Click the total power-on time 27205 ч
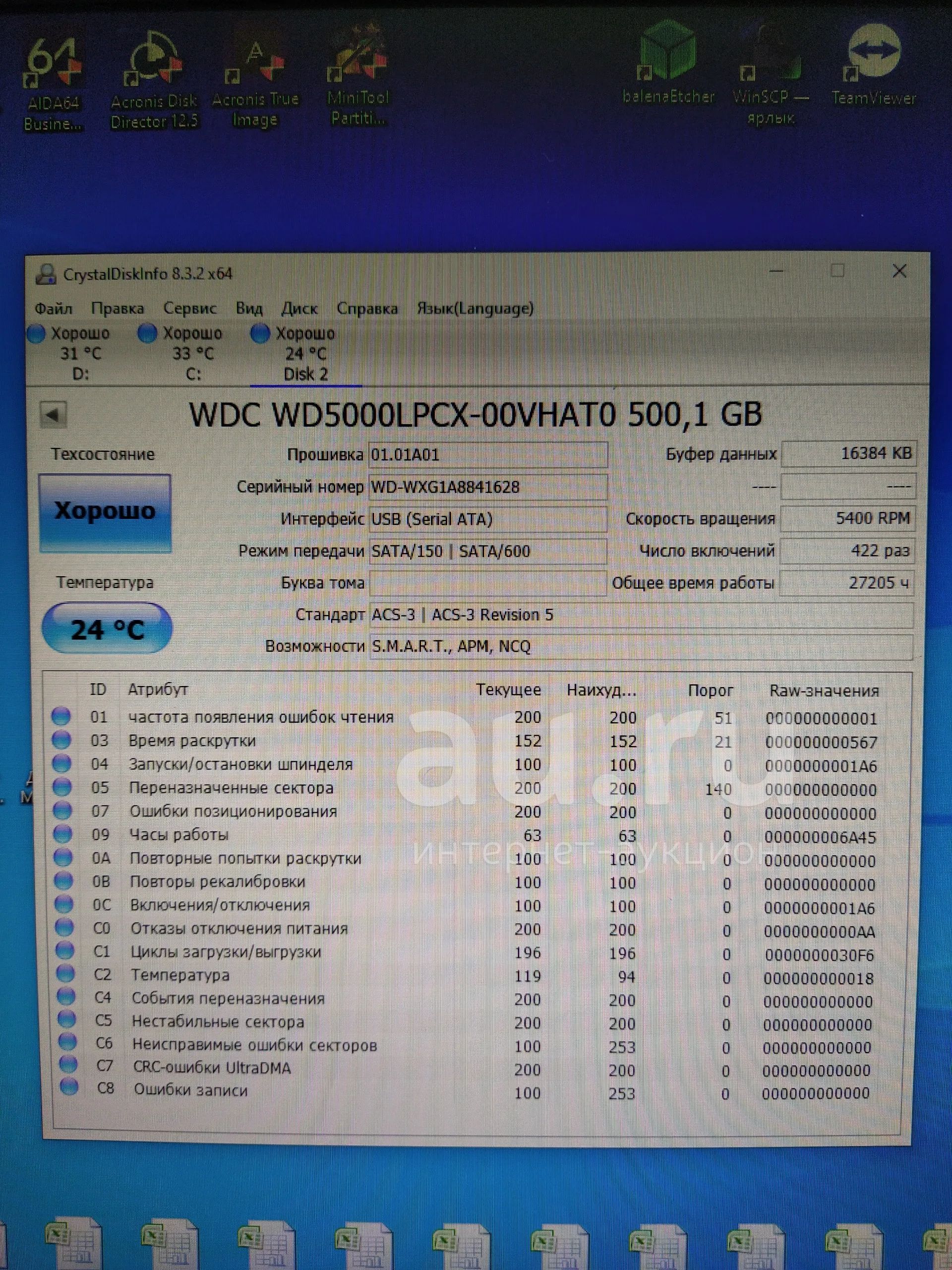952x1270 pixels. click(847, 583)
